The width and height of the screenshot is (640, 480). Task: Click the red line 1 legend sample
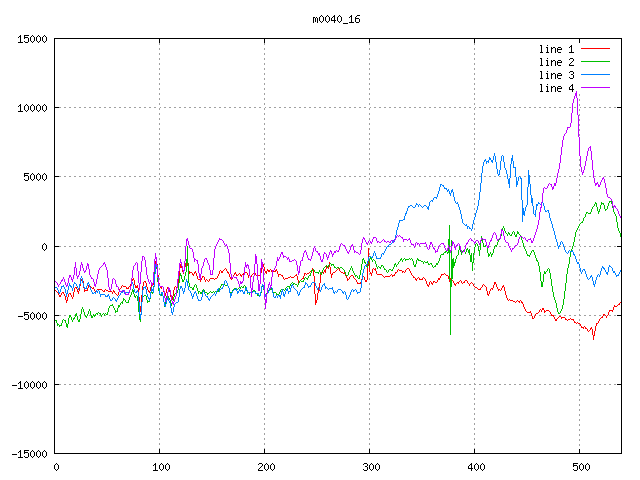pyautogui.click(x=595, y=49)
